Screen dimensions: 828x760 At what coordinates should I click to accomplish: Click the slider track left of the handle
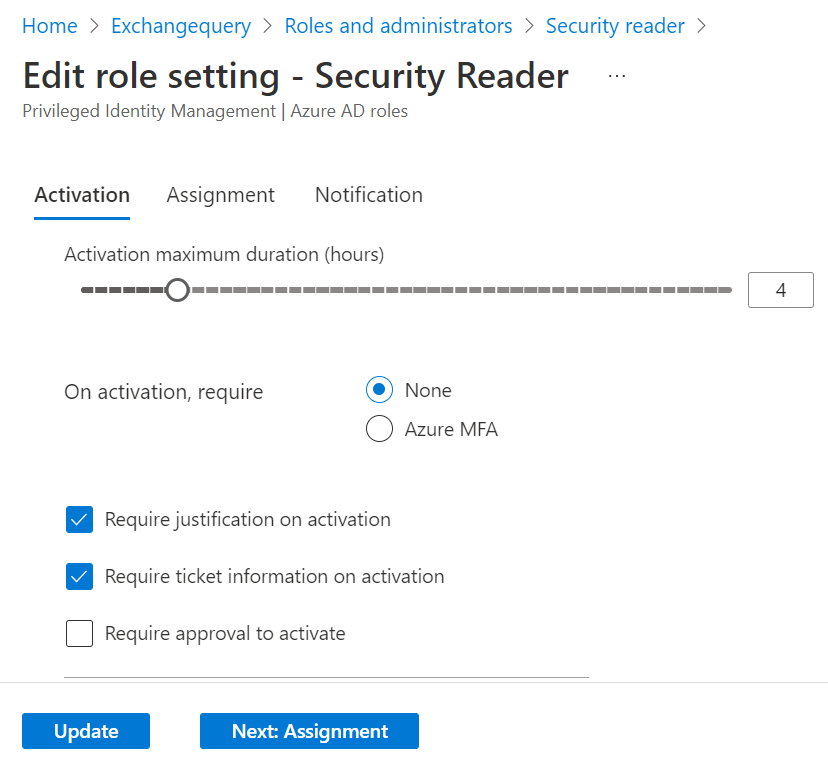click(x=120, y=290)
